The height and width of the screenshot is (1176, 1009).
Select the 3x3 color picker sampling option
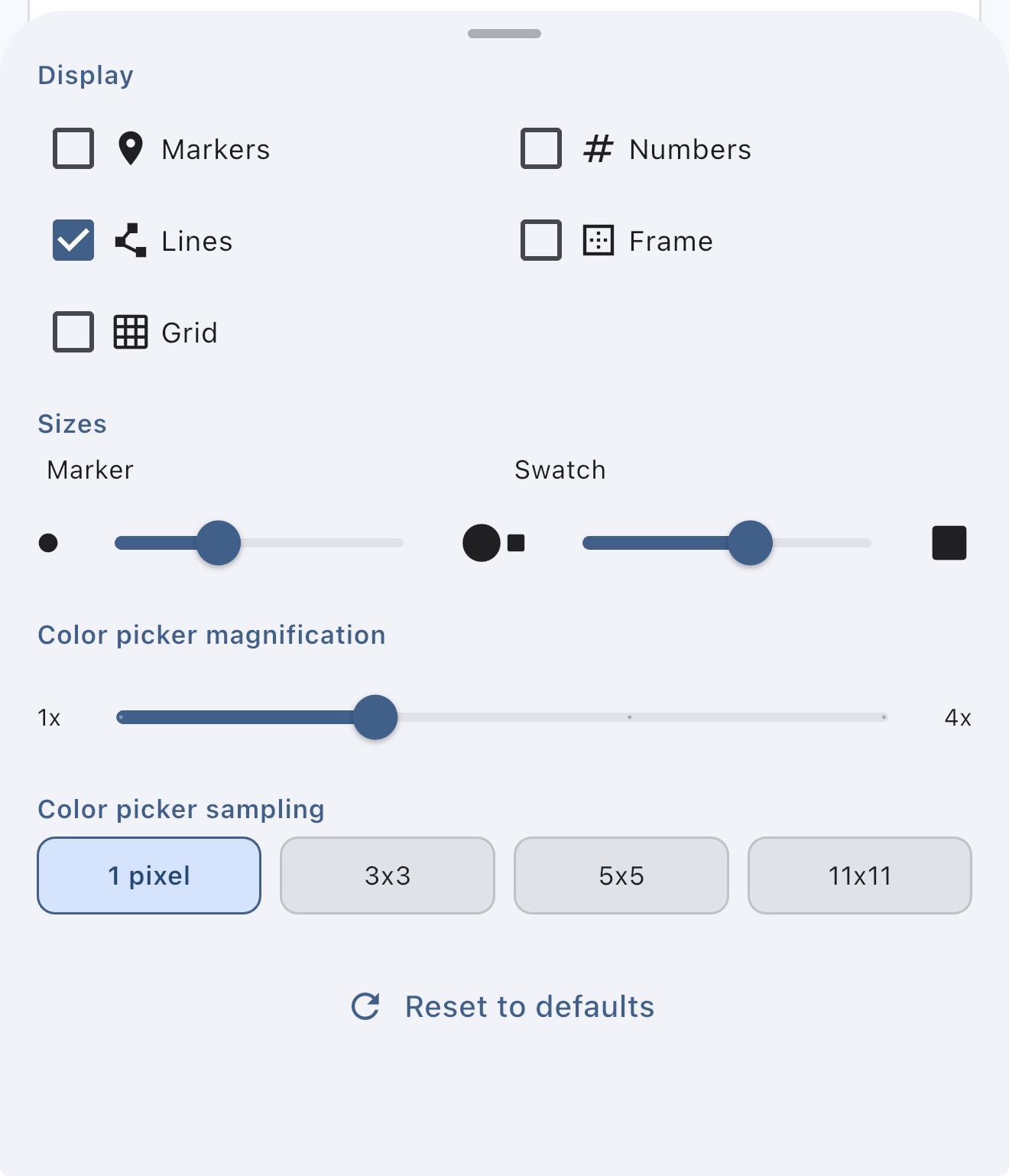387,876
